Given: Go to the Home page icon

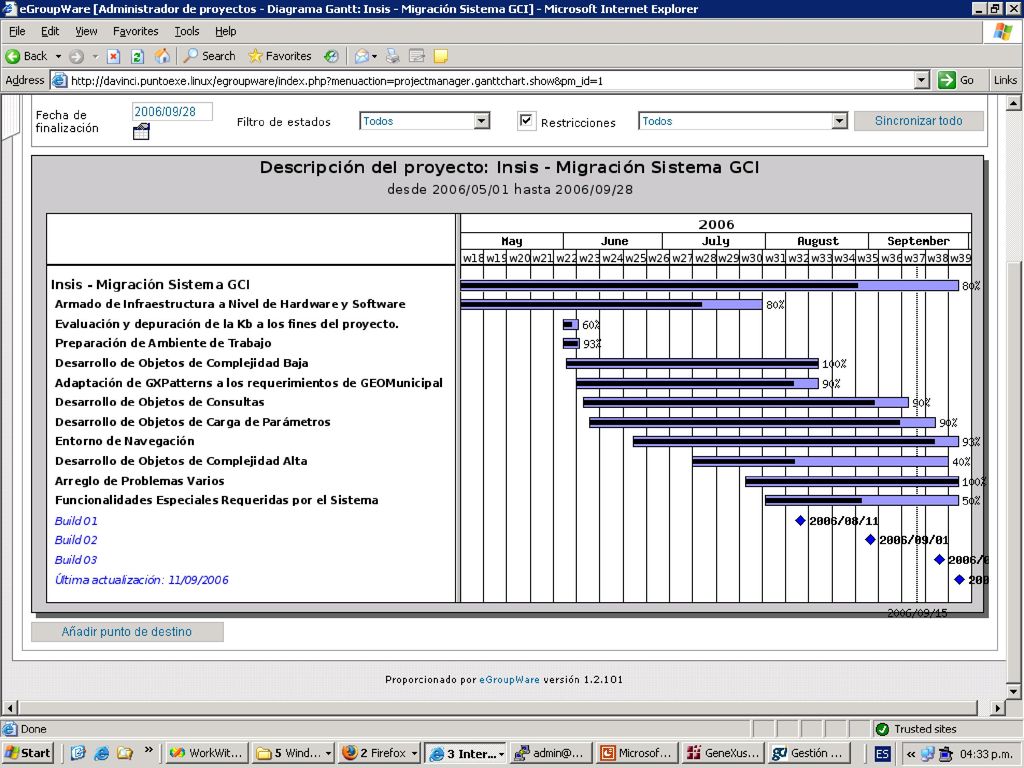Looking at the screenshot, I should click(x=162, y=56).
